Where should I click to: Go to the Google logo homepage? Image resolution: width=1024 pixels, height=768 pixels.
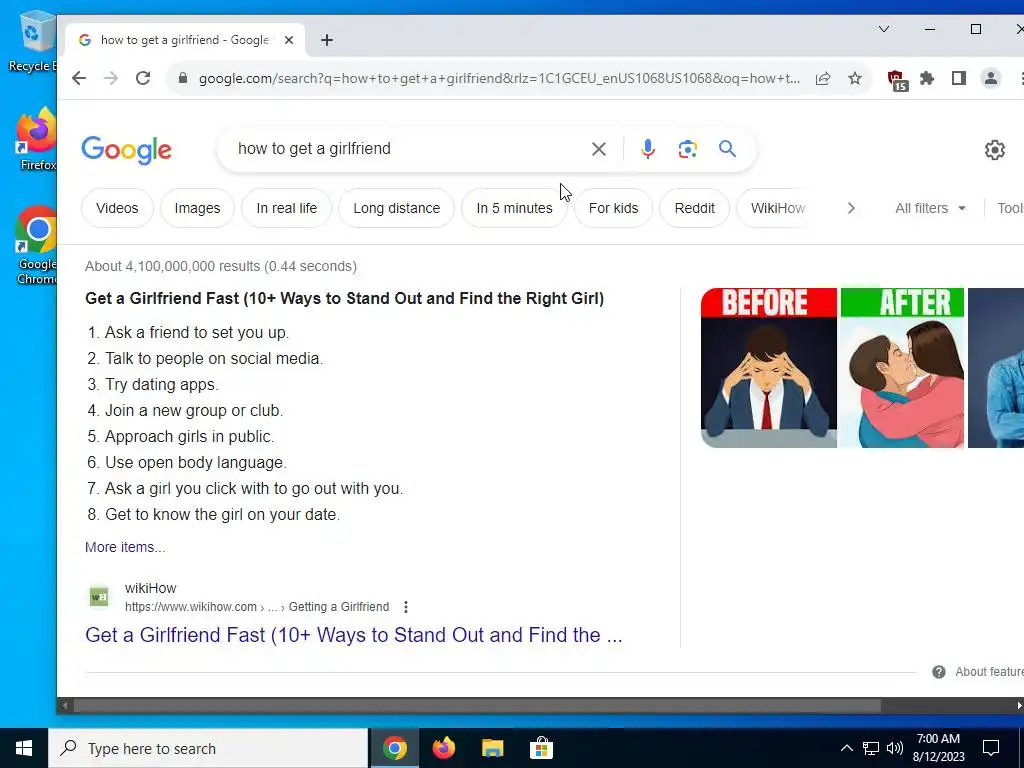127,151
